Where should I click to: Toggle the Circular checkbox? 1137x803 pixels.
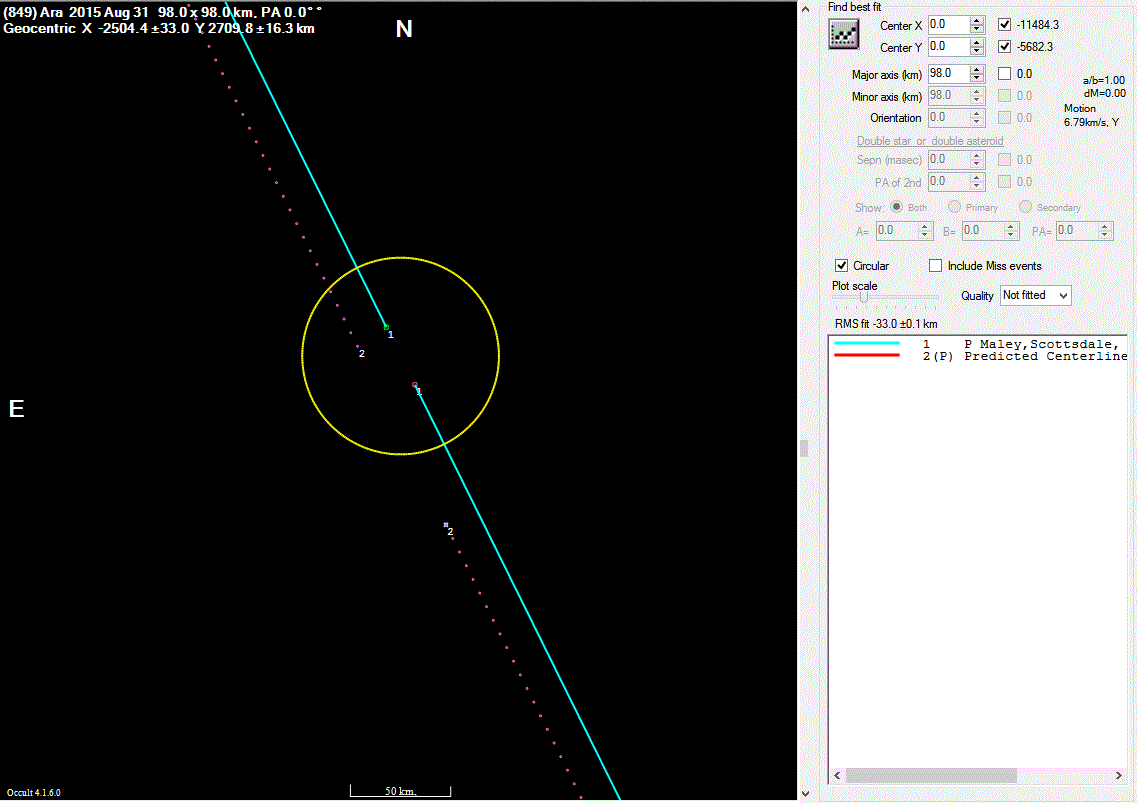pyautogui.click(x=842, y=266)
